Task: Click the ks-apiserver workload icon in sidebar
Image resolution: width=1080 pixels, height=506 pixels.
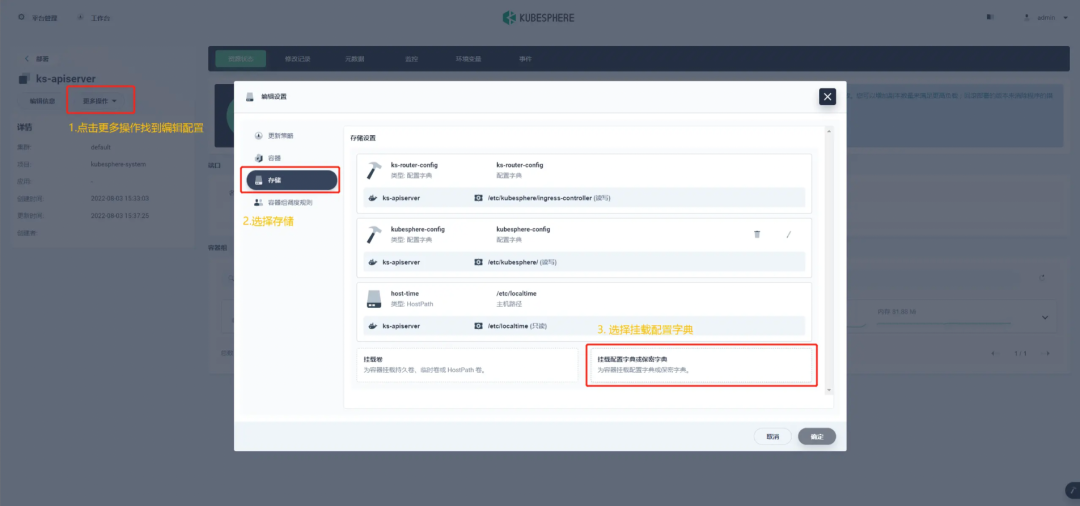Action: 25,79
